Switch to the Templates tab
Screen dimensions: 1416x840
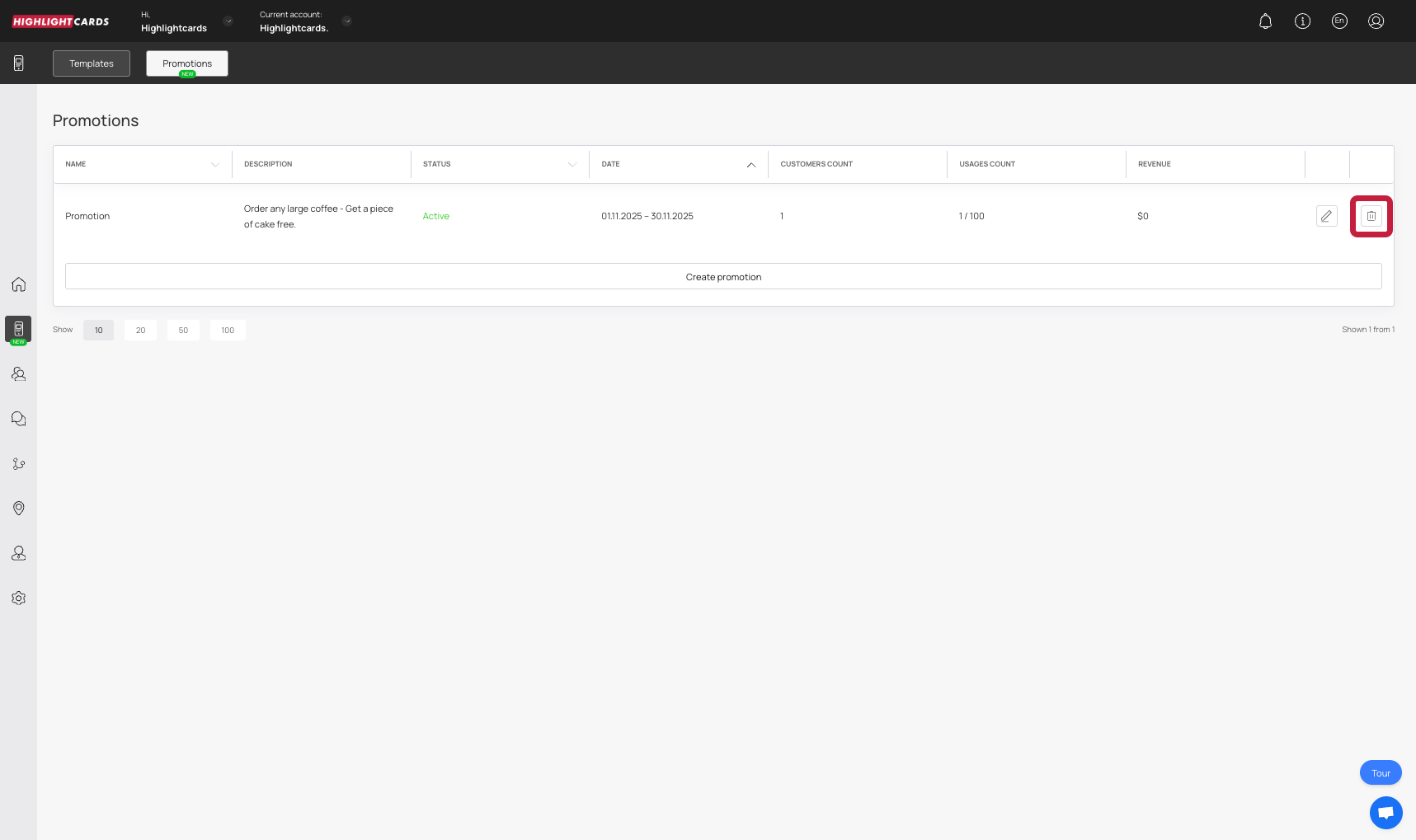tap(92, 63)
